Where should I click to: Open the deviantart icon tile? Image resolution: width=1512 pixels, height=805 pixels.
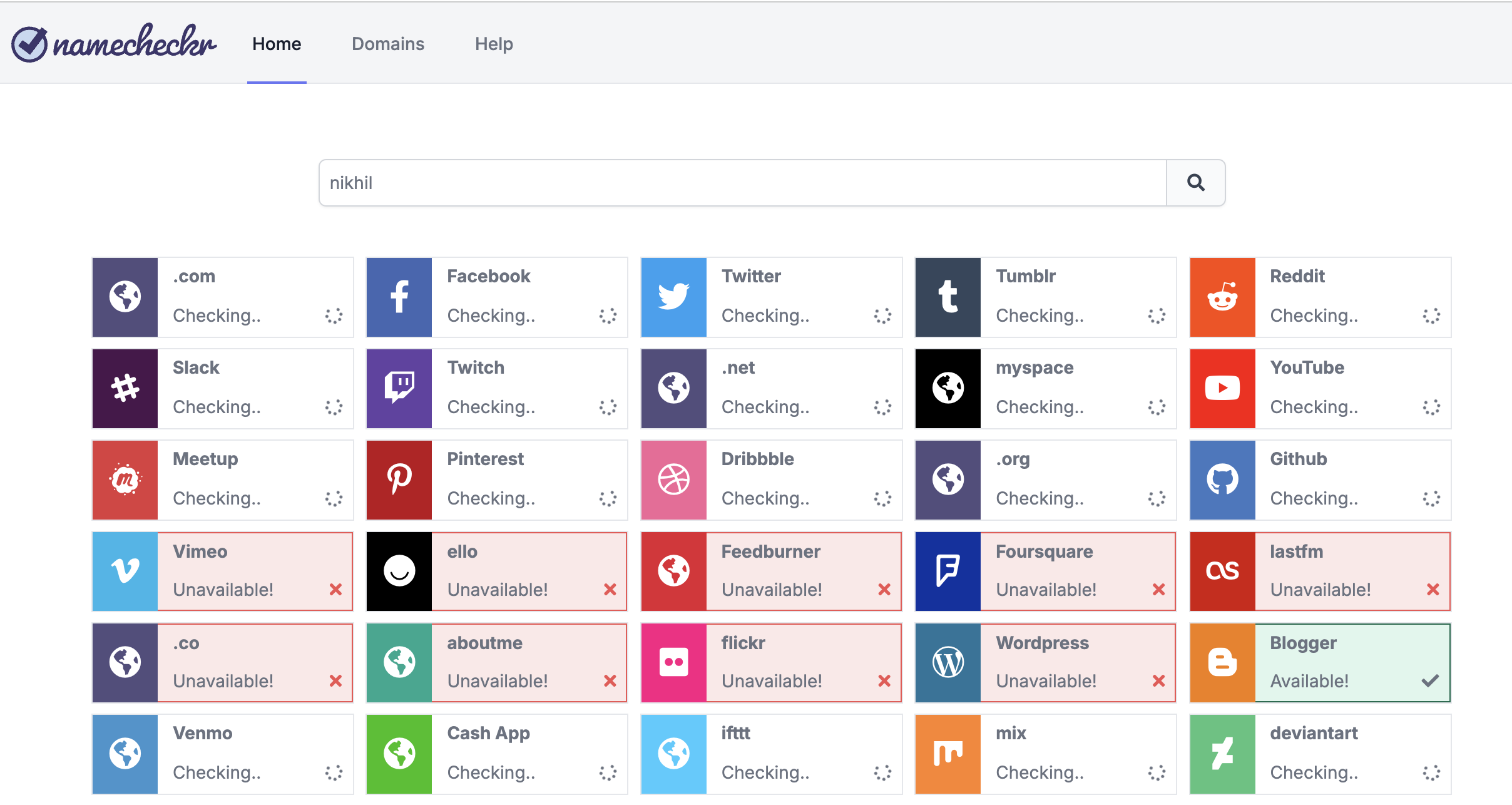pyautogui.click(x=1223, y=754)
